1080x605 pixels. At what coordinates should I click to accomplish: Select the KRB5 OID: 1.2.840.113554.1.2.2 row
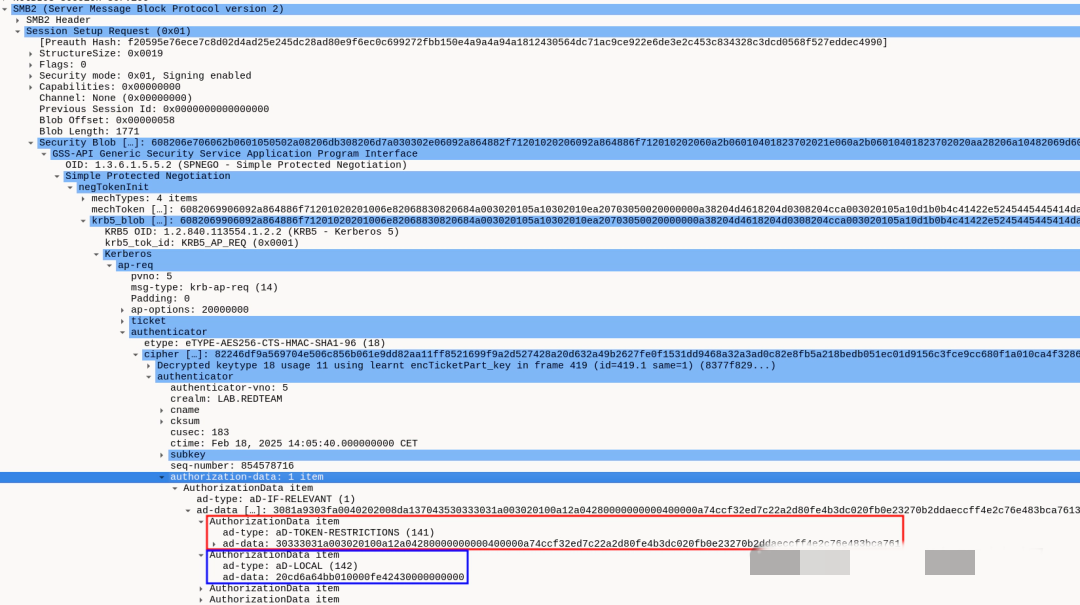252,232
